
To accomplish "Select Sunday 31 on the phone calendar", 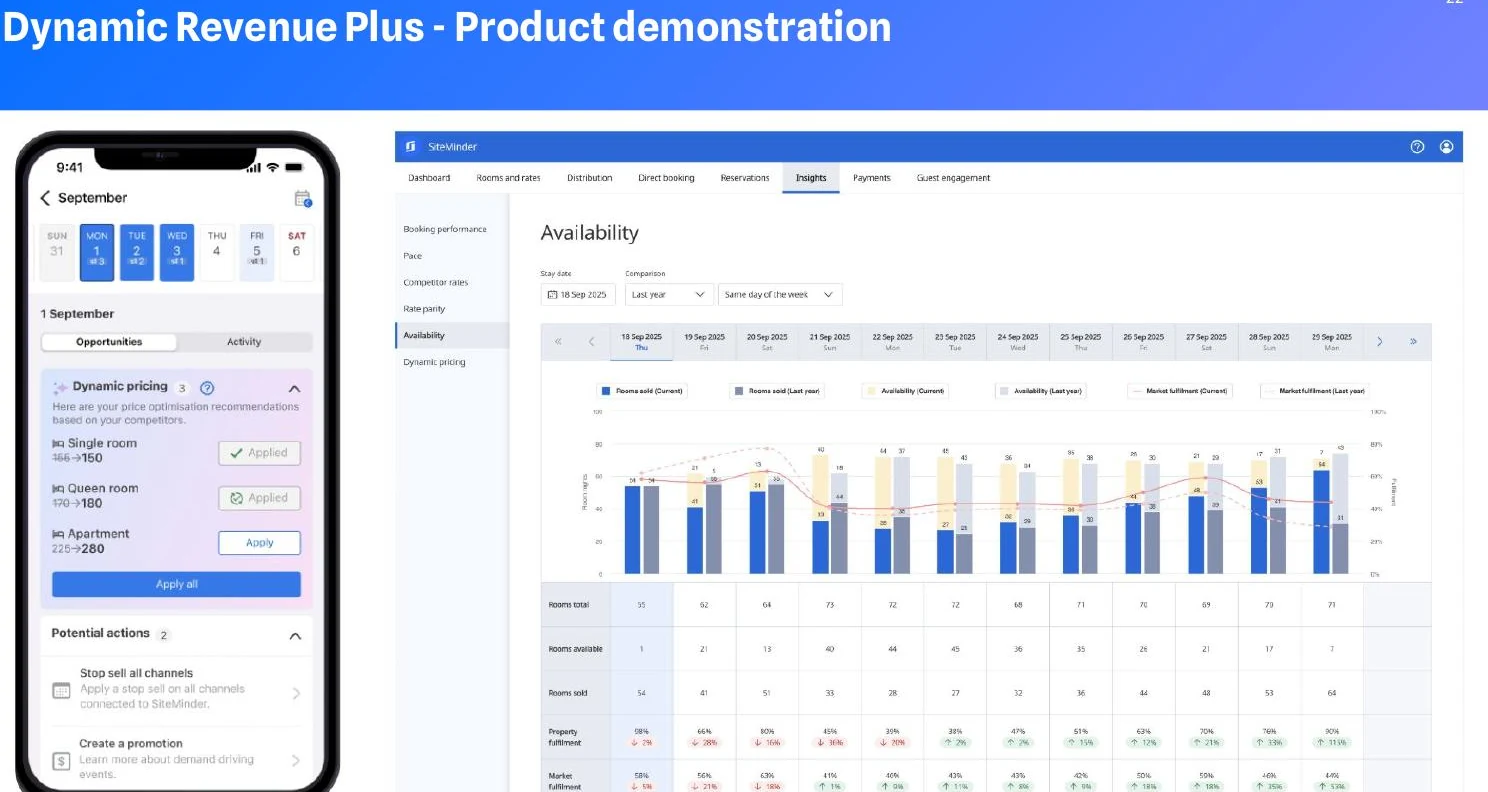I will click(57, 252).
